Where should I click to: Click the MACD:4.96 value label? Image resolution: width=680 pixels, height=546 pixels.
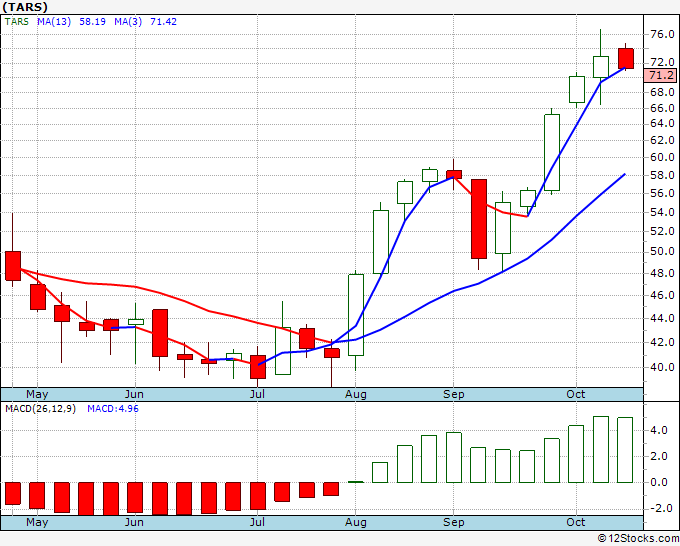pos(113,409)
